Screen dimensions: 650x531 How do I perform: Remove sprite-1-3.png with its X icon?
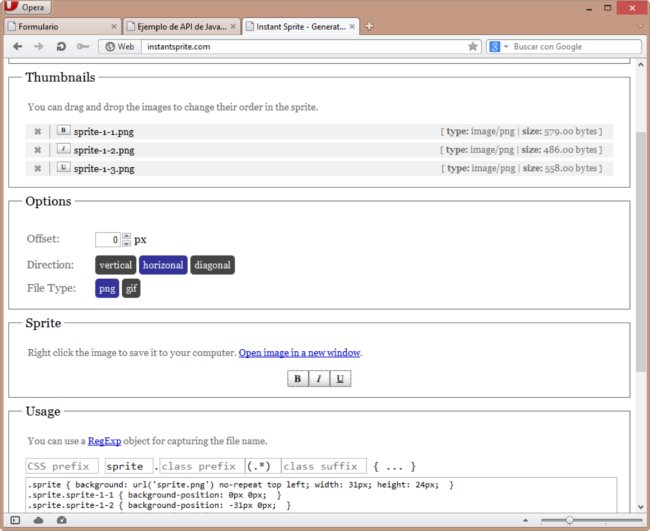pyautogui.click(x=38, y=168)
